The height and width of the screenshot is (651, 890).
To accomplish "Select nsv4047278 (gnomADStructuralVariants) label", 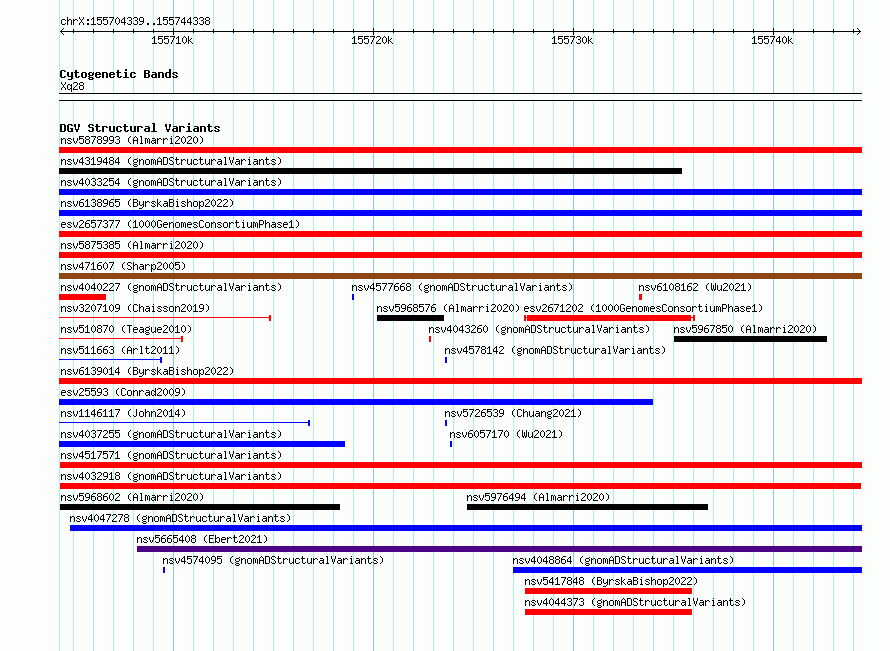I will tap(180, 518).
